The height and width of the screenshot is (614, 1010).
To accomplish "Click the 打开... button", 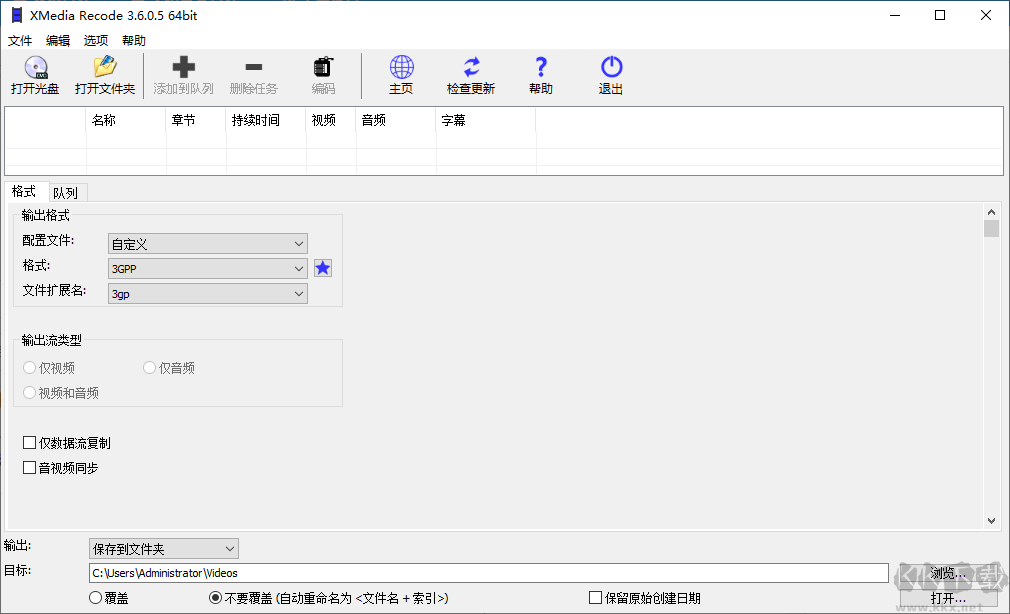I will pos(948,598).
